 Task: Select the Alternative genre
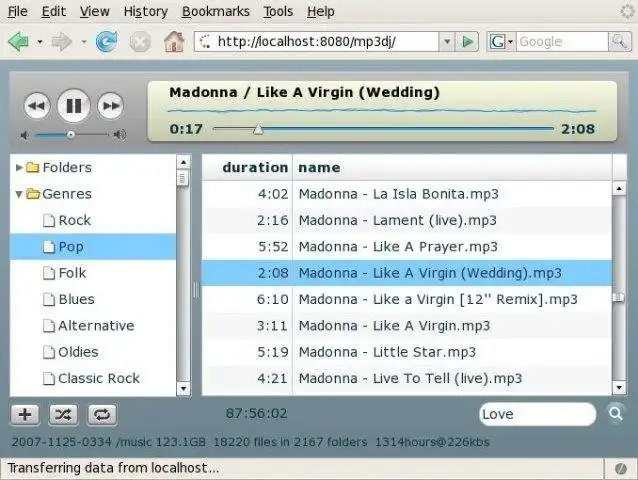click(93, 325)
